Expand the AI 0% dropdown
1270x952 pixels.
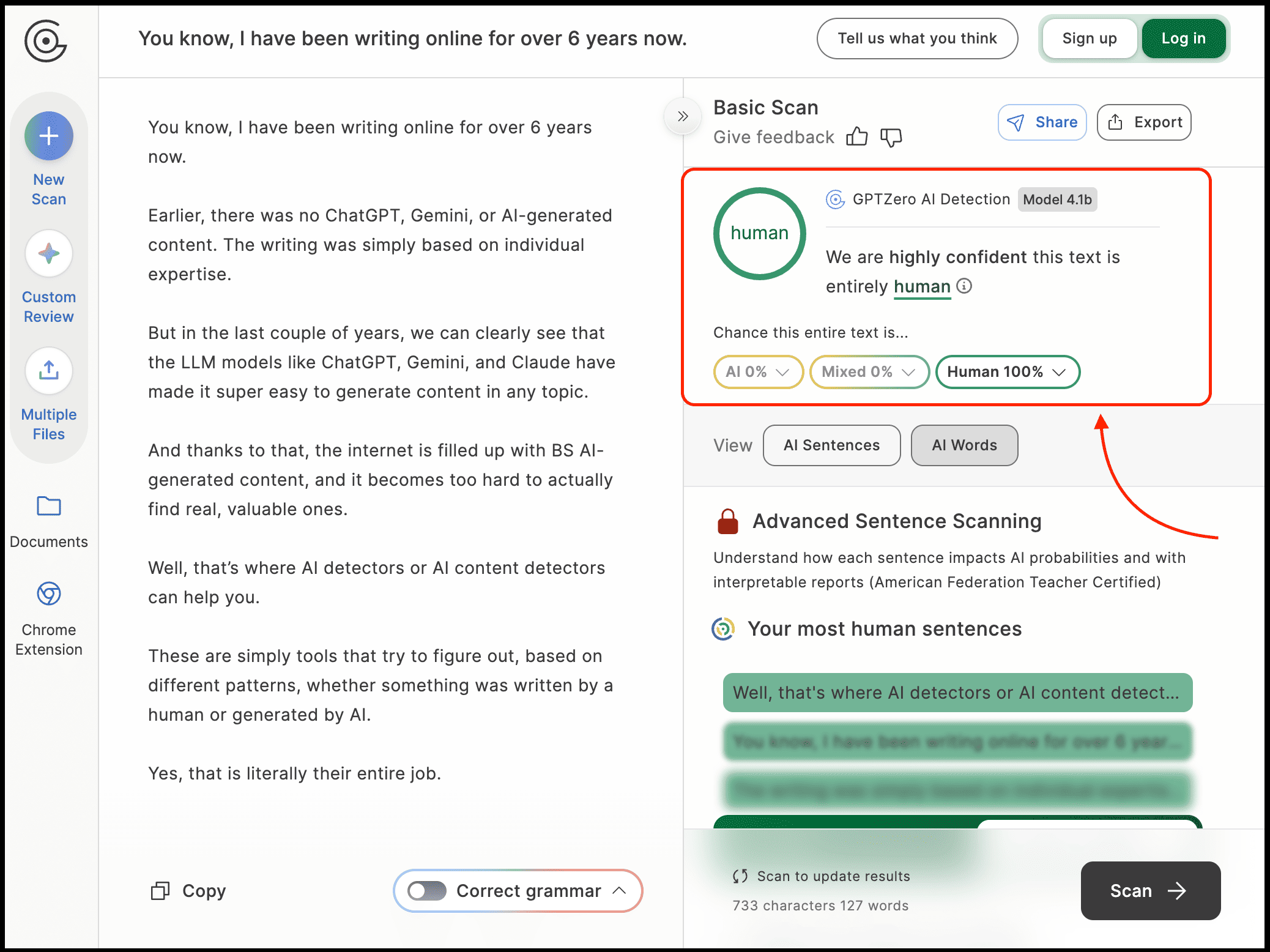[x=758, y=372]
